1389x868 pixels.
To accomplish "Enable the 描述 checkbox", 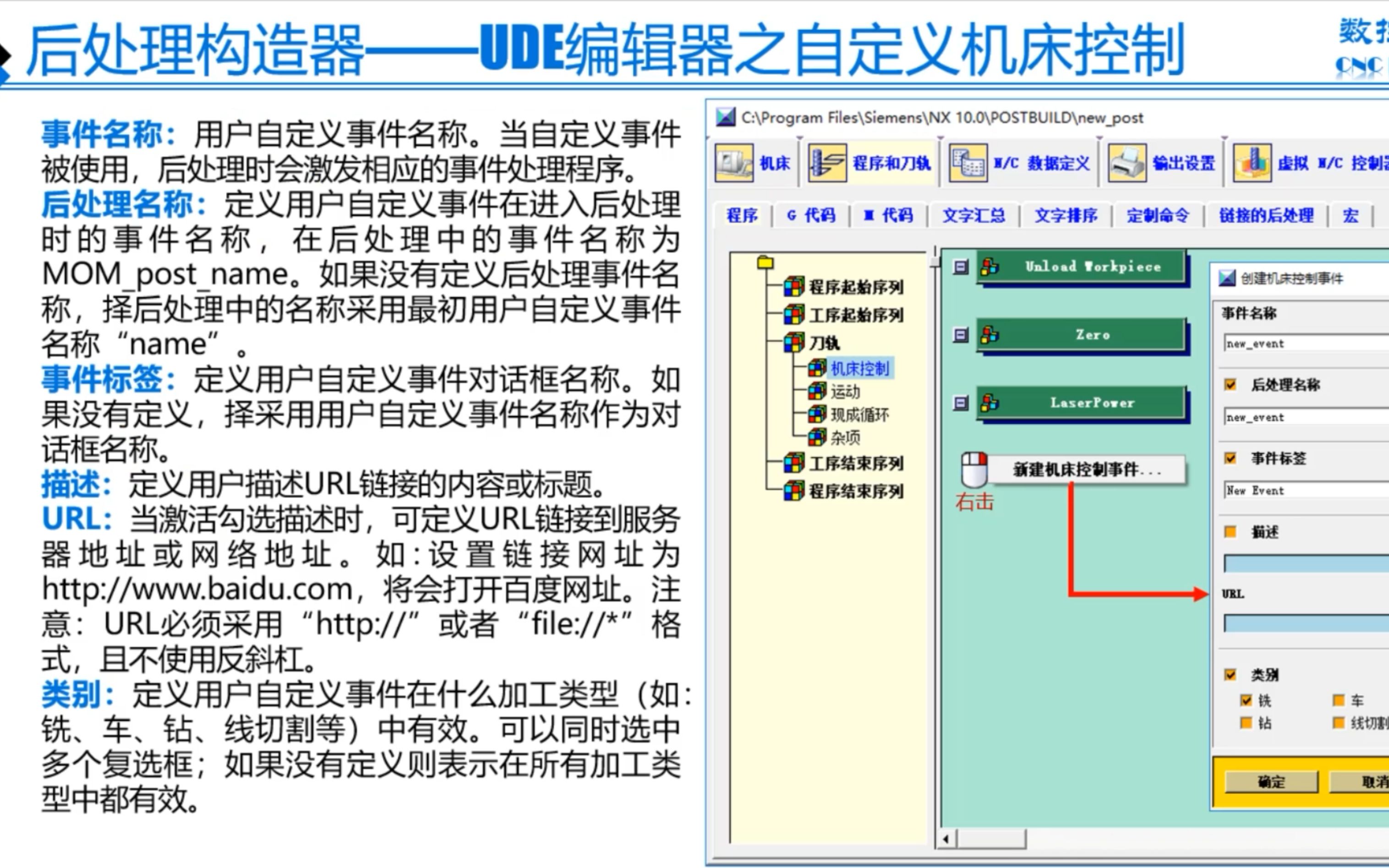I will click(x=1230, y=532).
